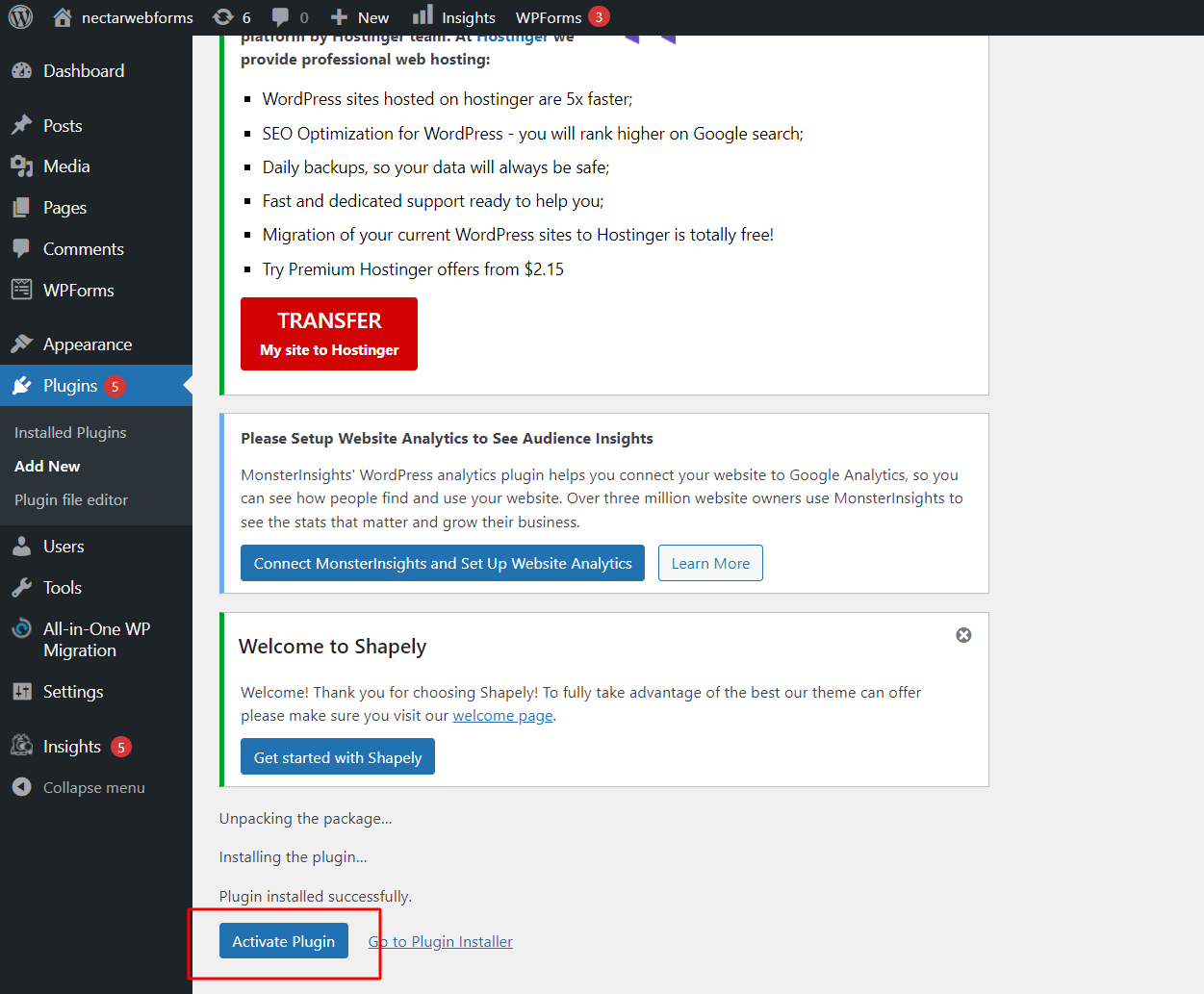The height and width of the screenshot is (994, 1204).
Task: Open the comments bubble icon in admin bar
Action: [x=280, y=17]
